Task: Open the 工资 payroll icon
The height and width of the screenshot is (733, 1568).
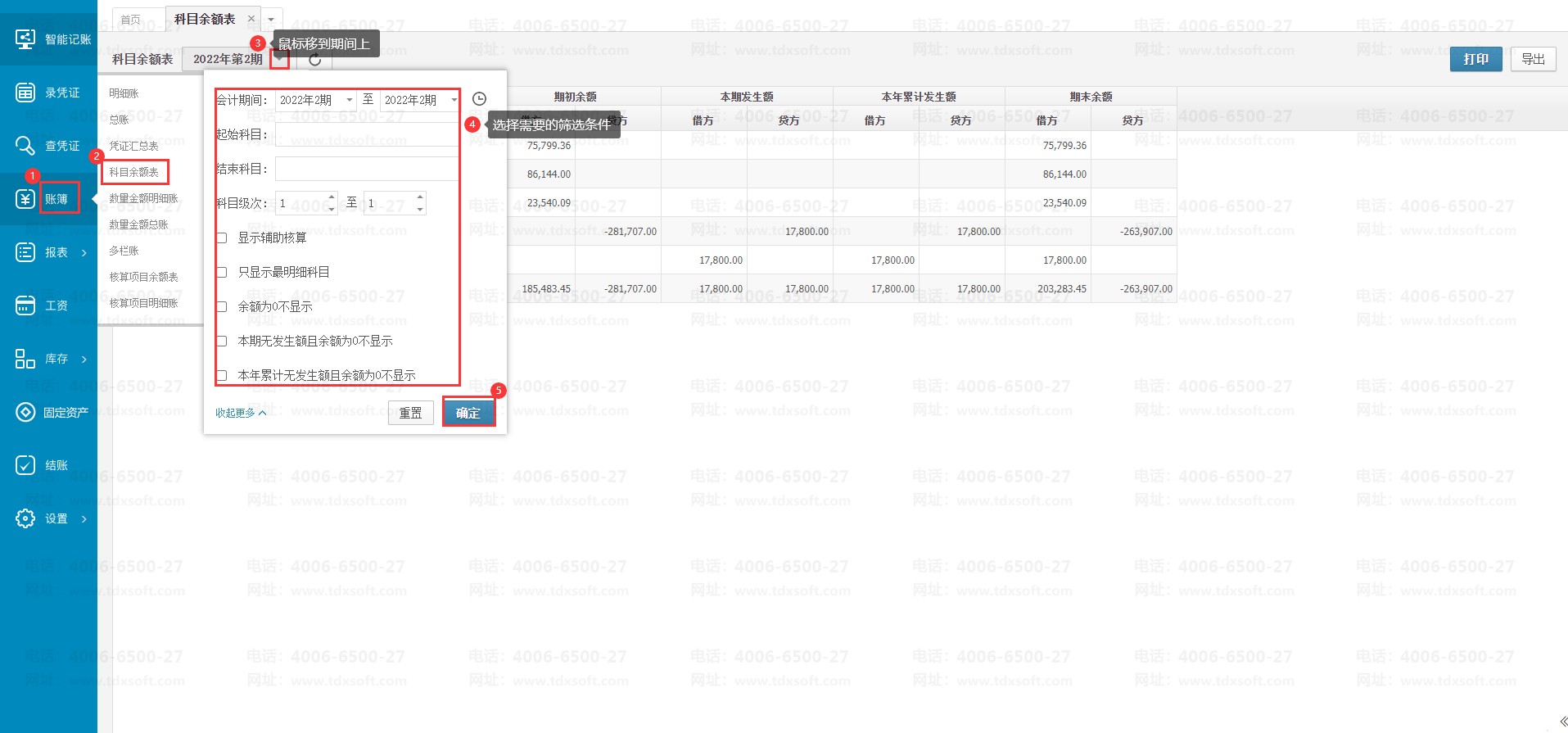Action: [x=25, y=305]
